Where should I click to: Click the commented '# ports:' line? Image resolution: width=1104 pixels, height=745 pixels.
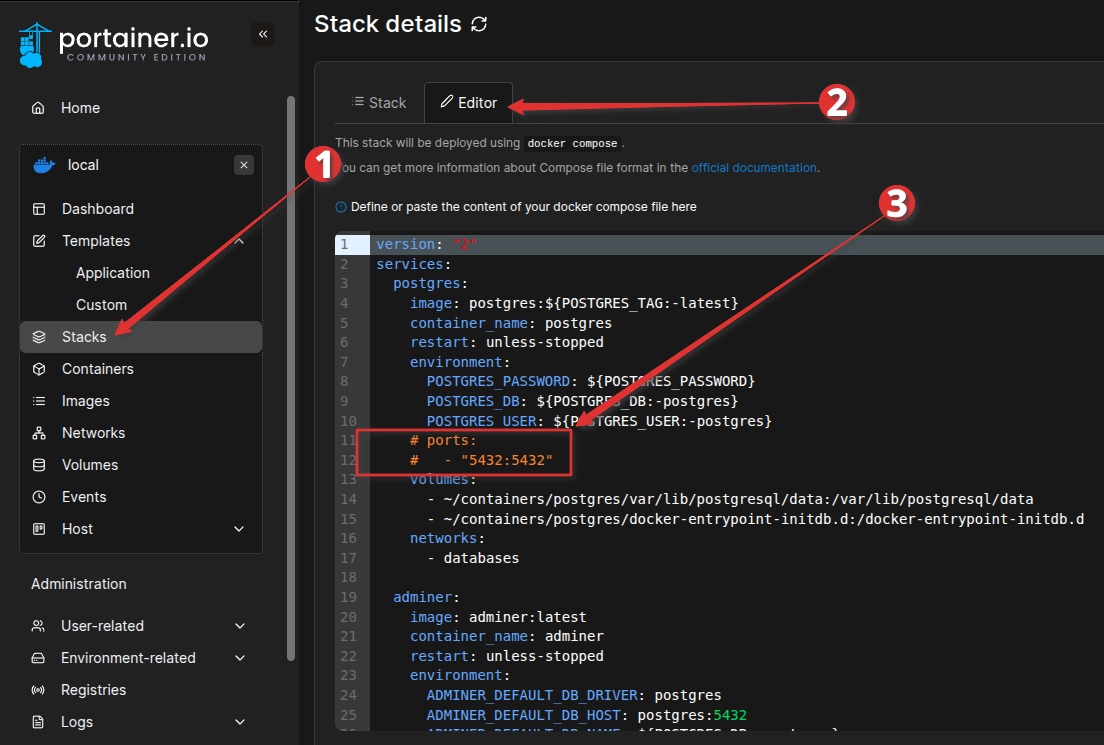(x=443, y=440)
